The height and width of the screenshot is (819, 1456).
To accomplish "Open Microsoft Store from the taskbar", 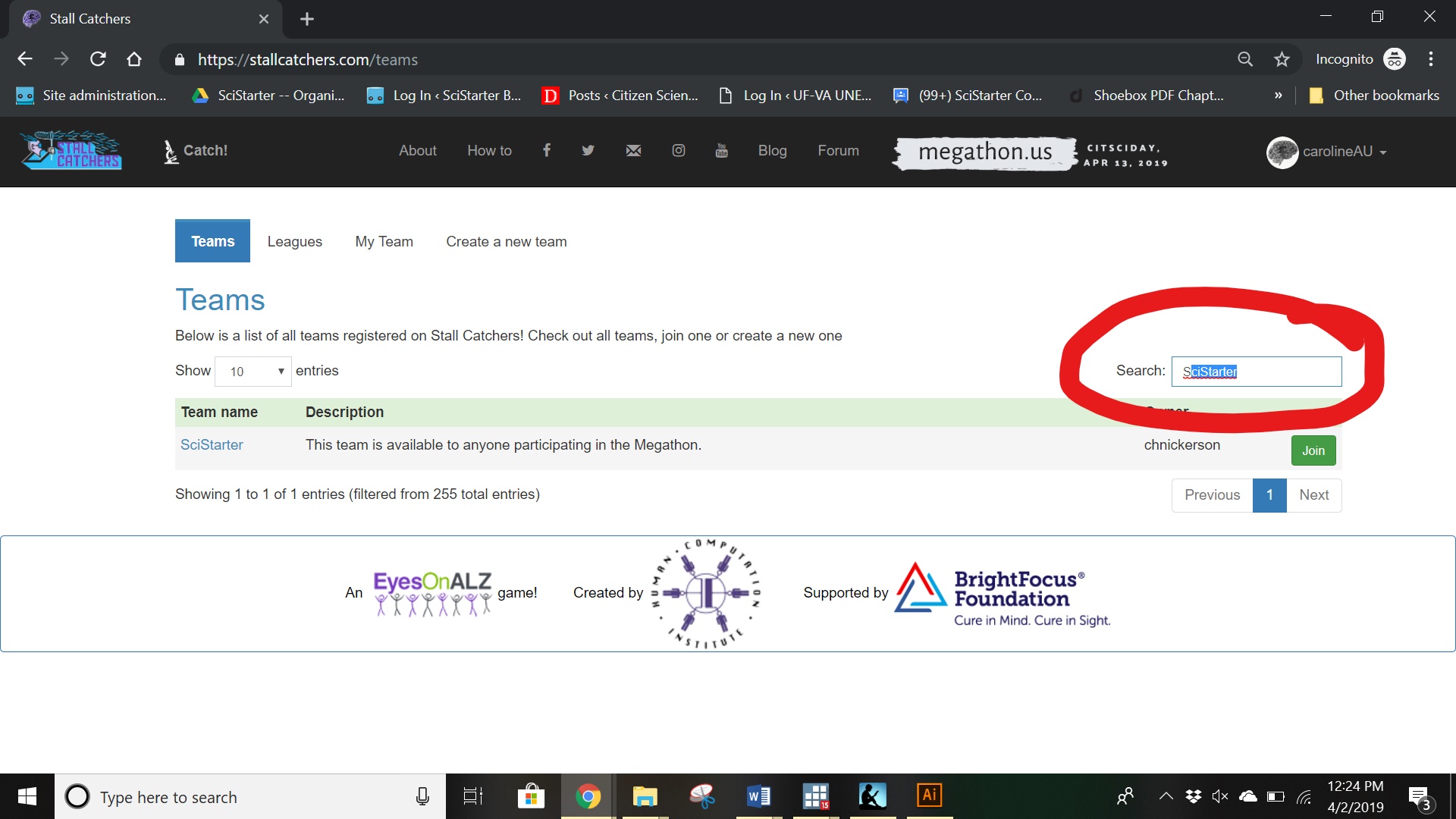I will tap(531, 796).
